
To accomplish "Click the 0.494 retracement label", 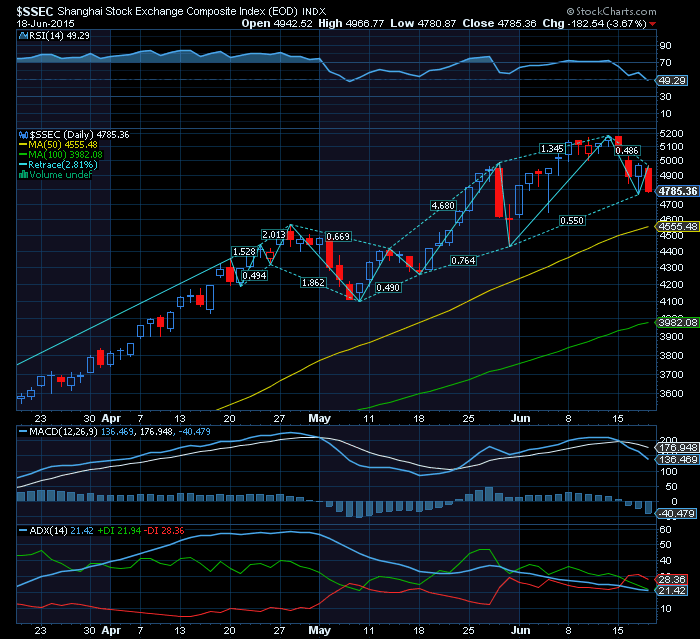I will click(254, 276).
